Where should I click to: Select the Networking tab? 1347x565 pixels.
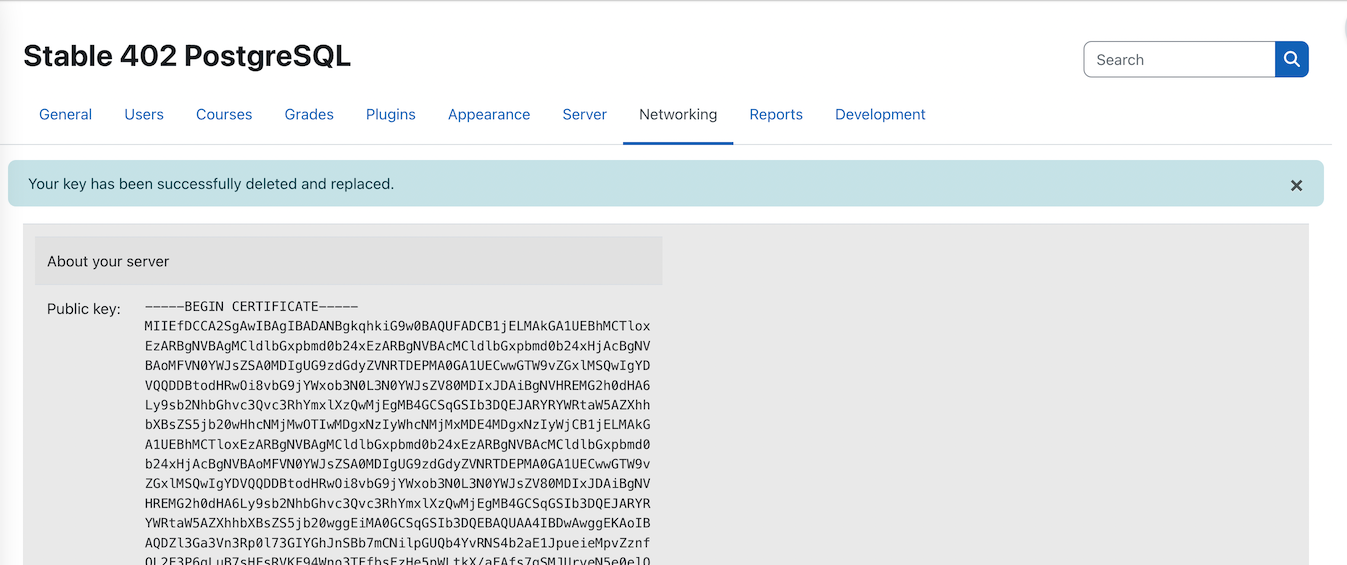point(678,114)
